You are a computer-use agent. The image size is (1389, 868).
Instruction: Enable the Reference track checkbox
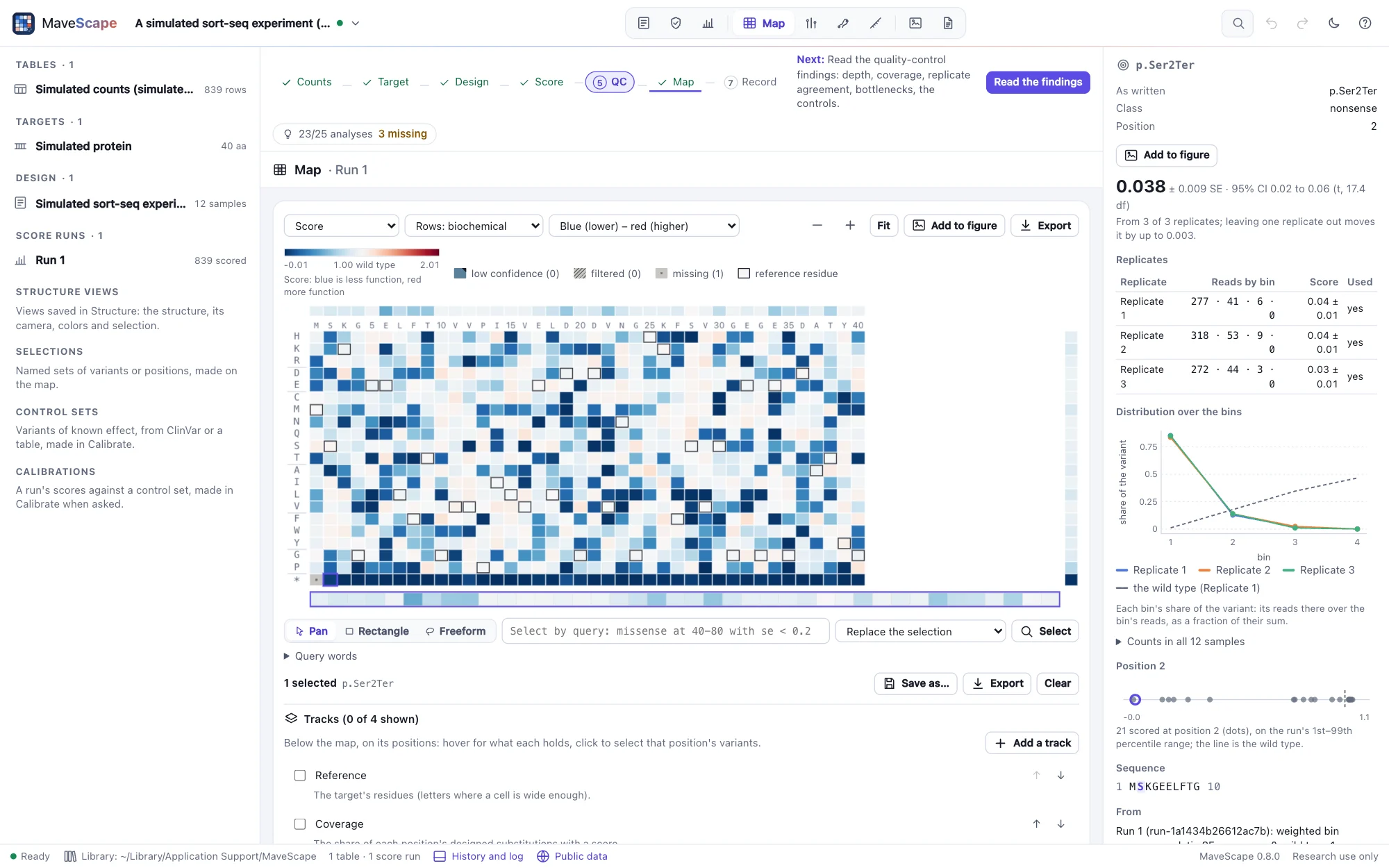[300, 775]
